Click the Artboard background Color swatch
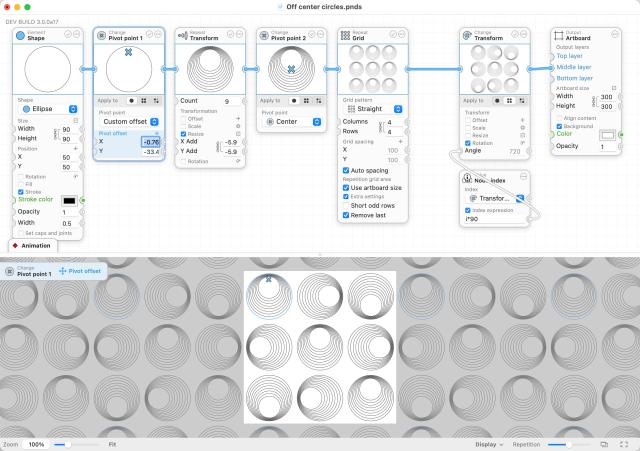Screen dimensions: 640x451 pyautogui.click(x=608, y=135)
